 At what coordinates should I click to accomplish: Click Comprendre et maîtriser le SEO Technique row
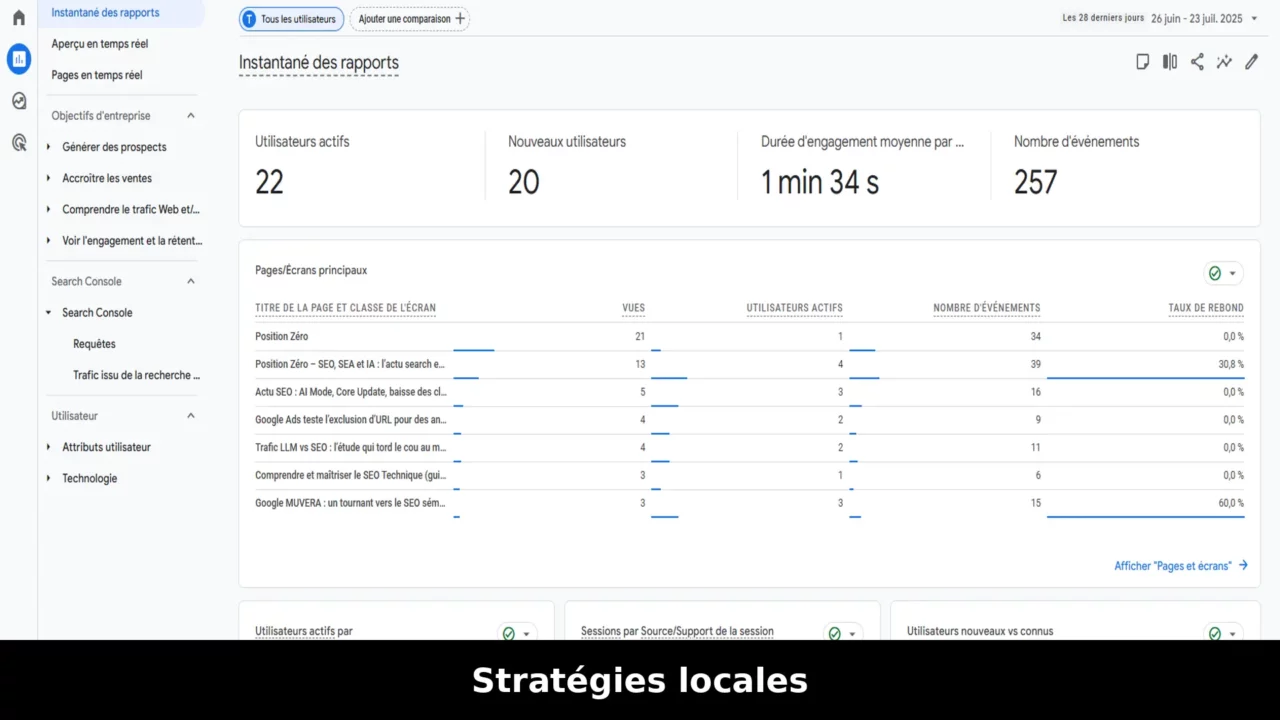point(351,475)
